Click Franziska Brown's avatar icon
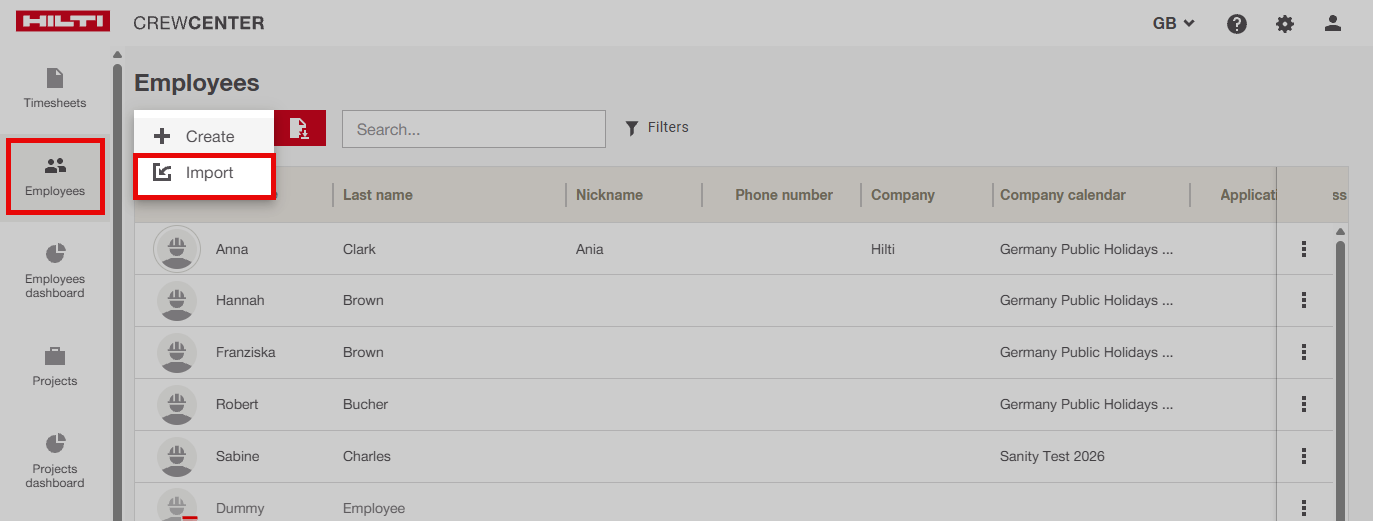The width and height of the screenshot is (1373, 521). (x=177, y=352)
